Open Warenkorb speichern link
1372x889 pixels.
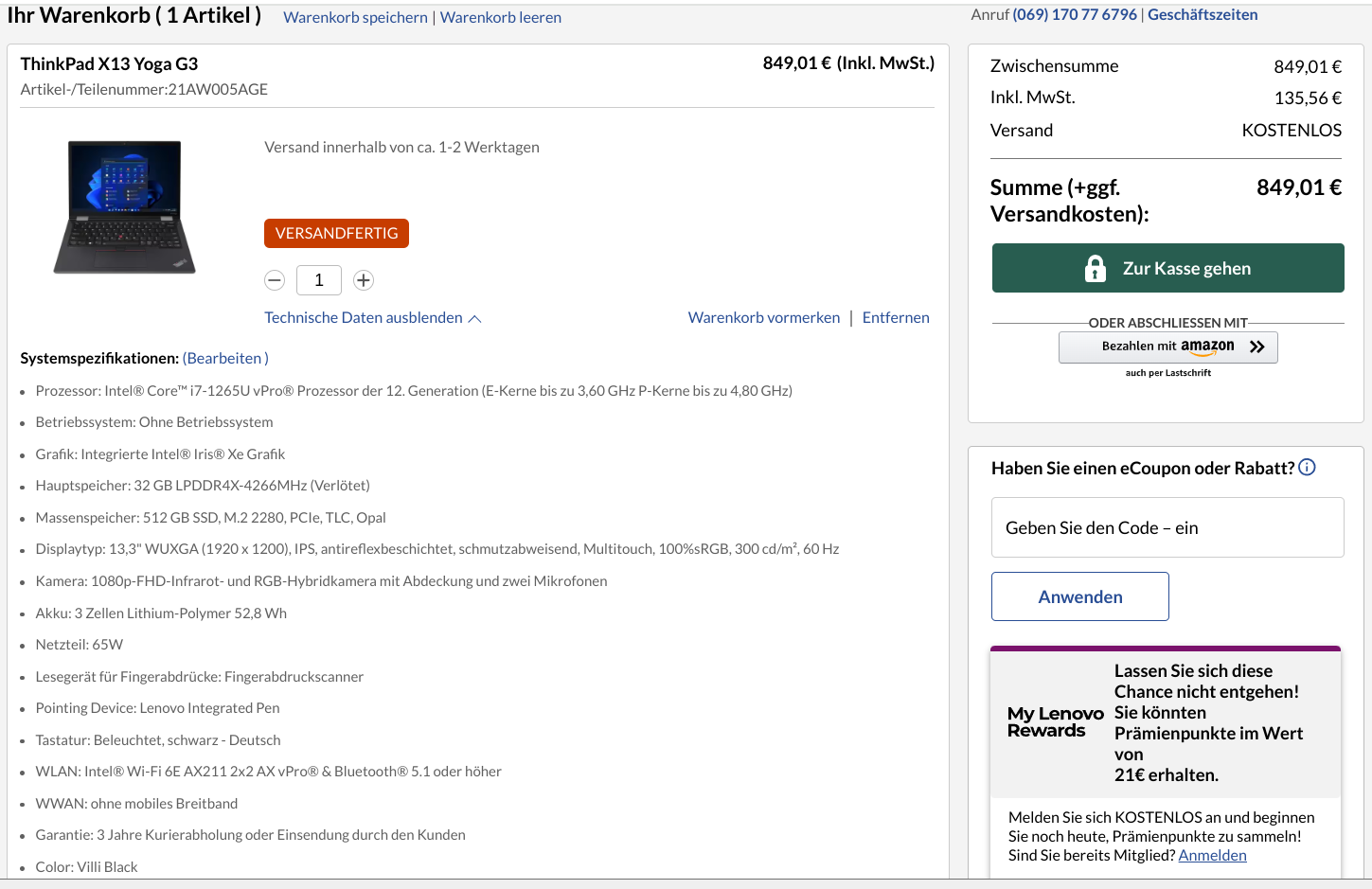[x=355, y=17]
